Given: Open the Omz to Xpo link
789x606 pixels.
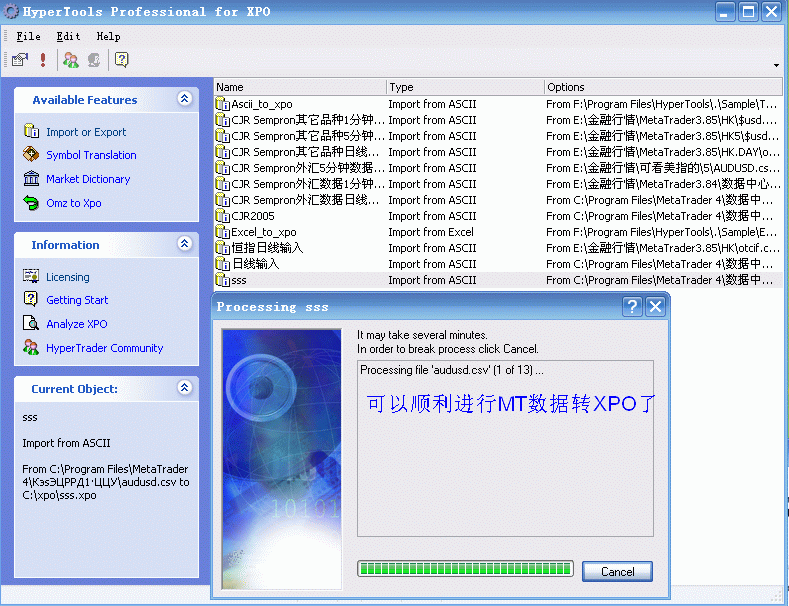Looking at the screenshot, I should click(x=73, y=203).
